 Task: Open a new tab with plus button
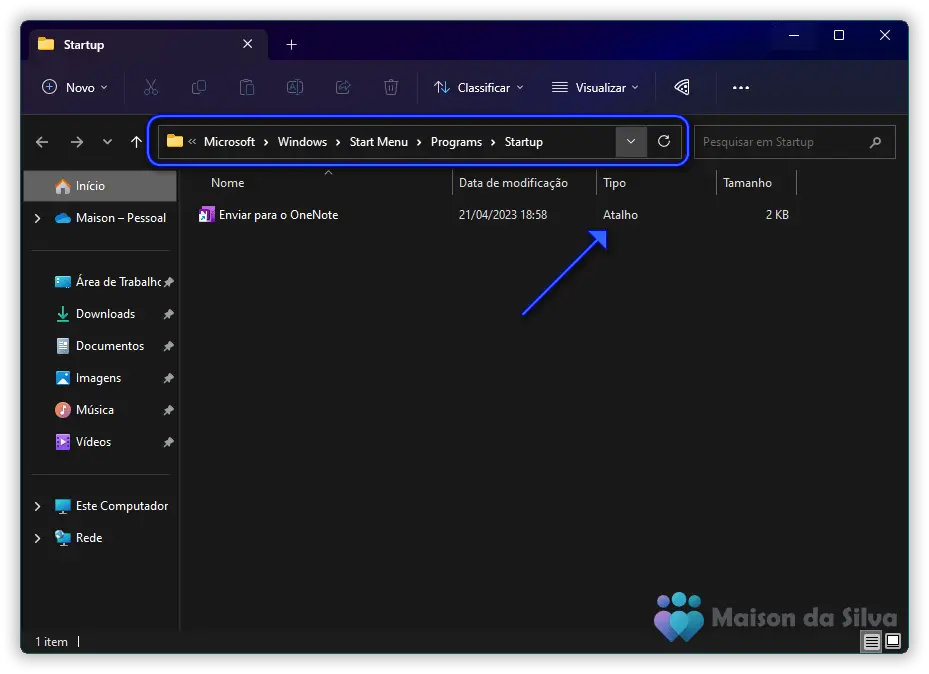click(291, 45)
